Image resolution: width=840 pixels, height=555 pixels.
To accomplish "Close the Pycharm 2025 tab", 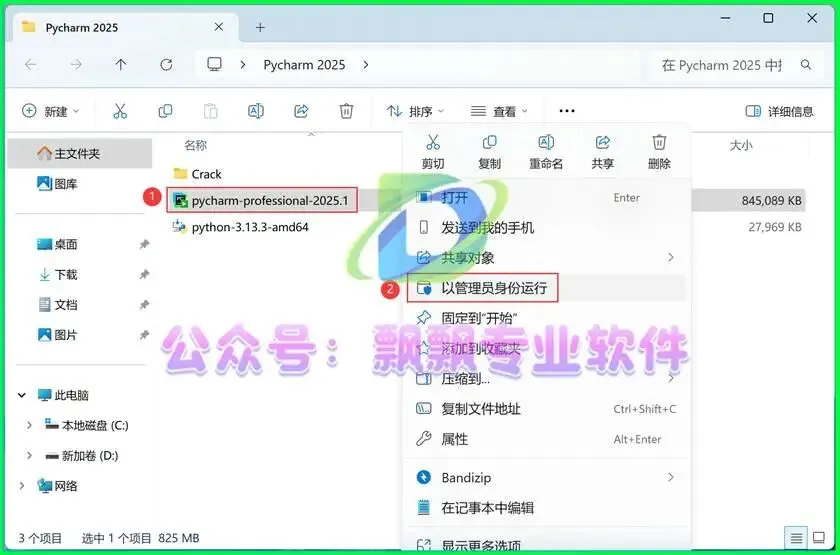I will pos(219,27).
